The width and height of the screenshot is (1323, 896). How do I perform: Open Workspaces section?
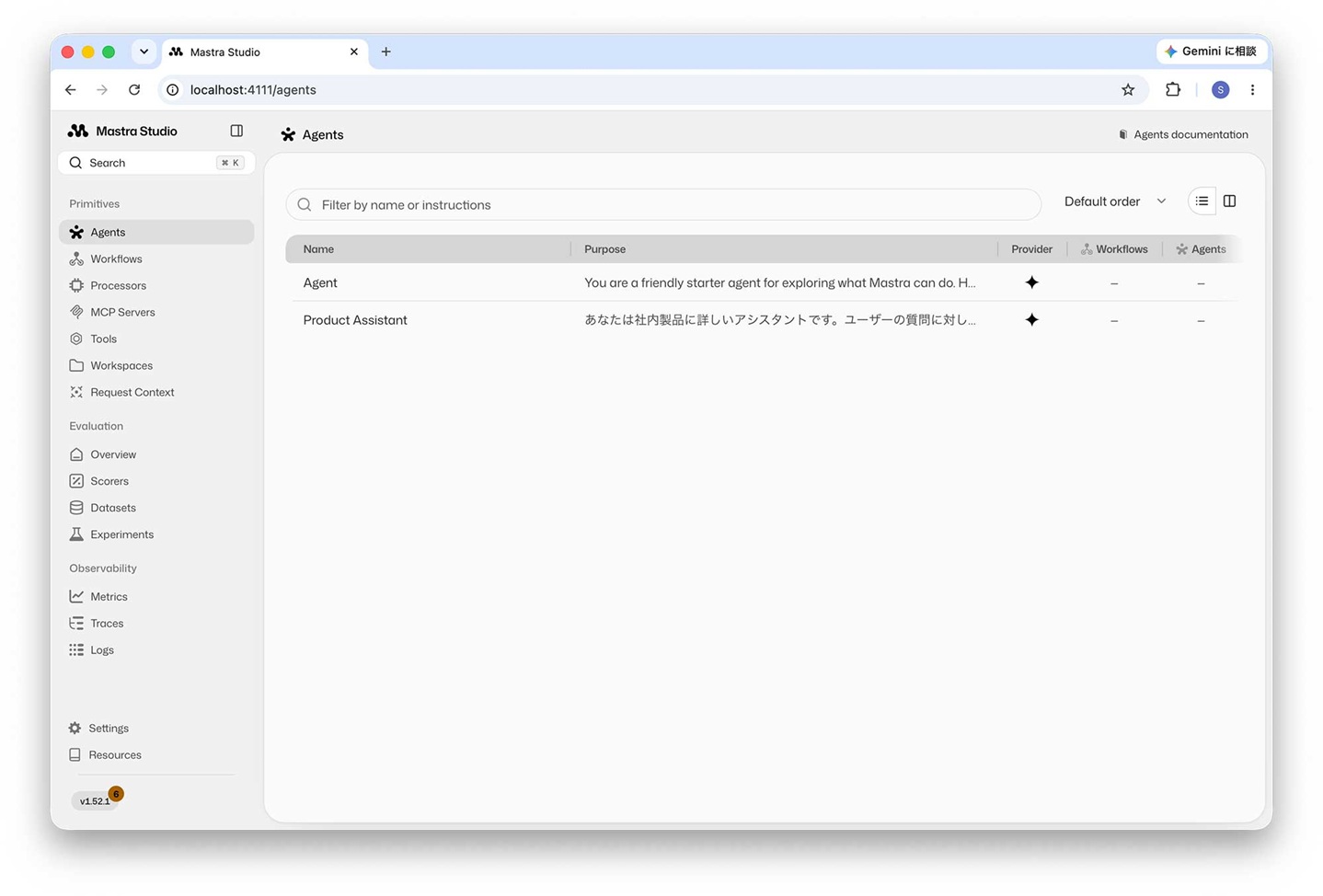156,365
